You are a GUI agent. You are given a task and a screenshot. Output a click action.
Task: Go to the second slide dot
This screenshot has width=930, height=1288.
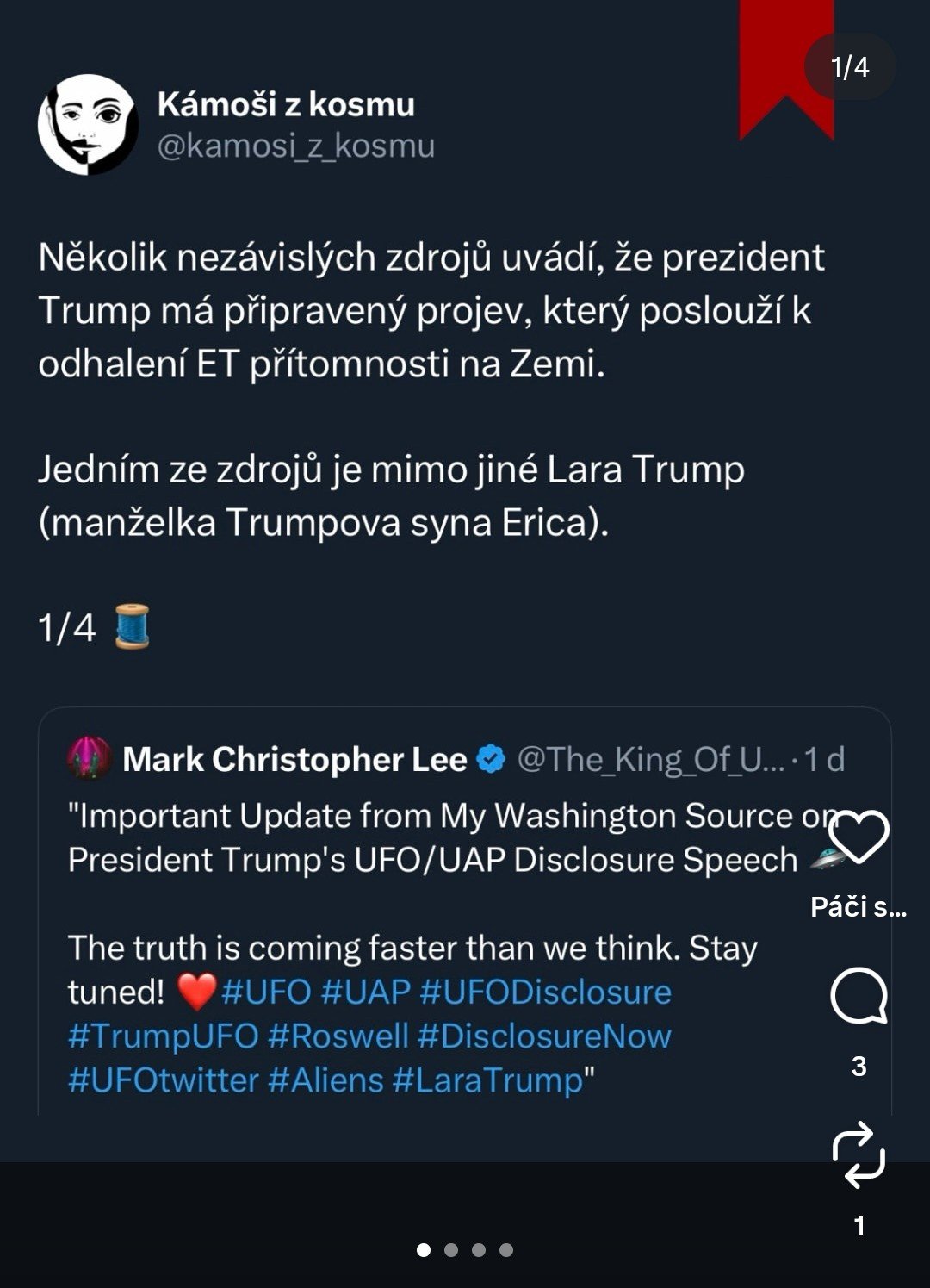pos(451,1249)
